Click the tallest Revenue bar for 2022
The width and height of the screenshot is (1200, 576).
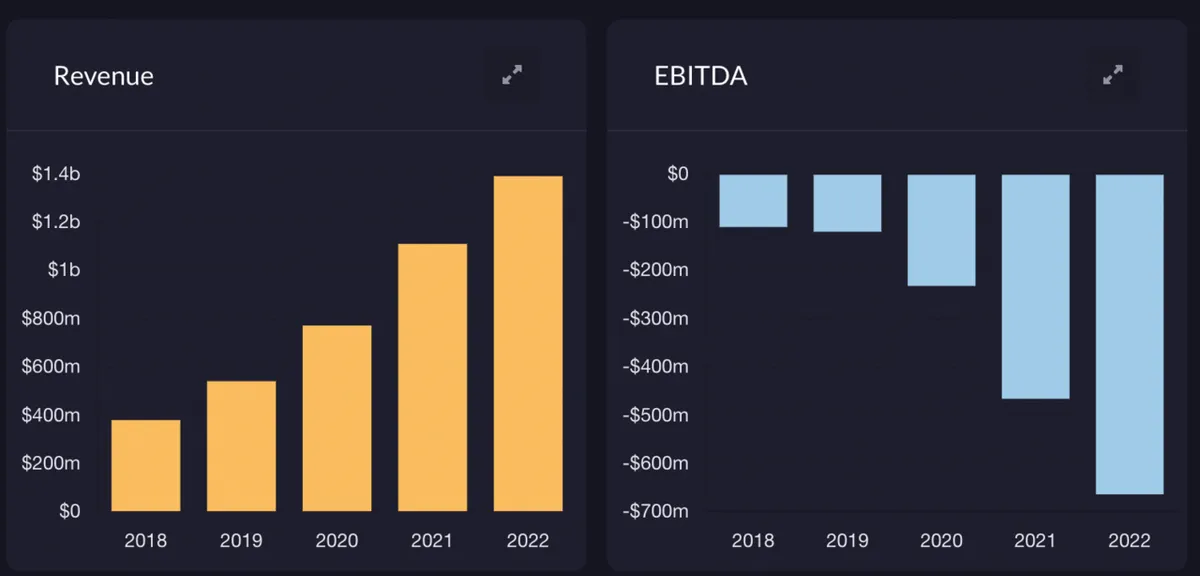pos(528,343)
